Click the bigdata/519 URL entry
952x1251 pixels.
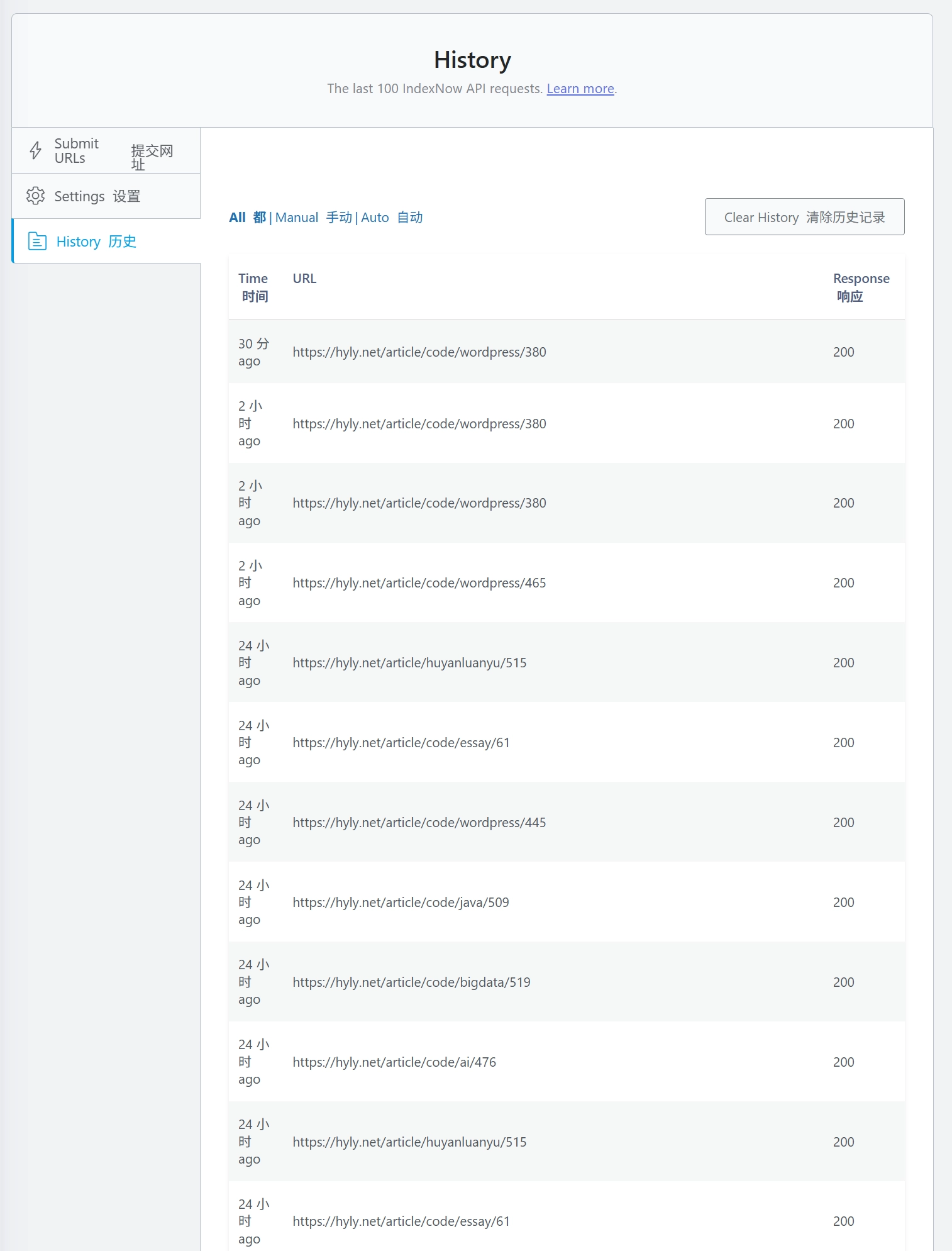click(x=411, y=982)
